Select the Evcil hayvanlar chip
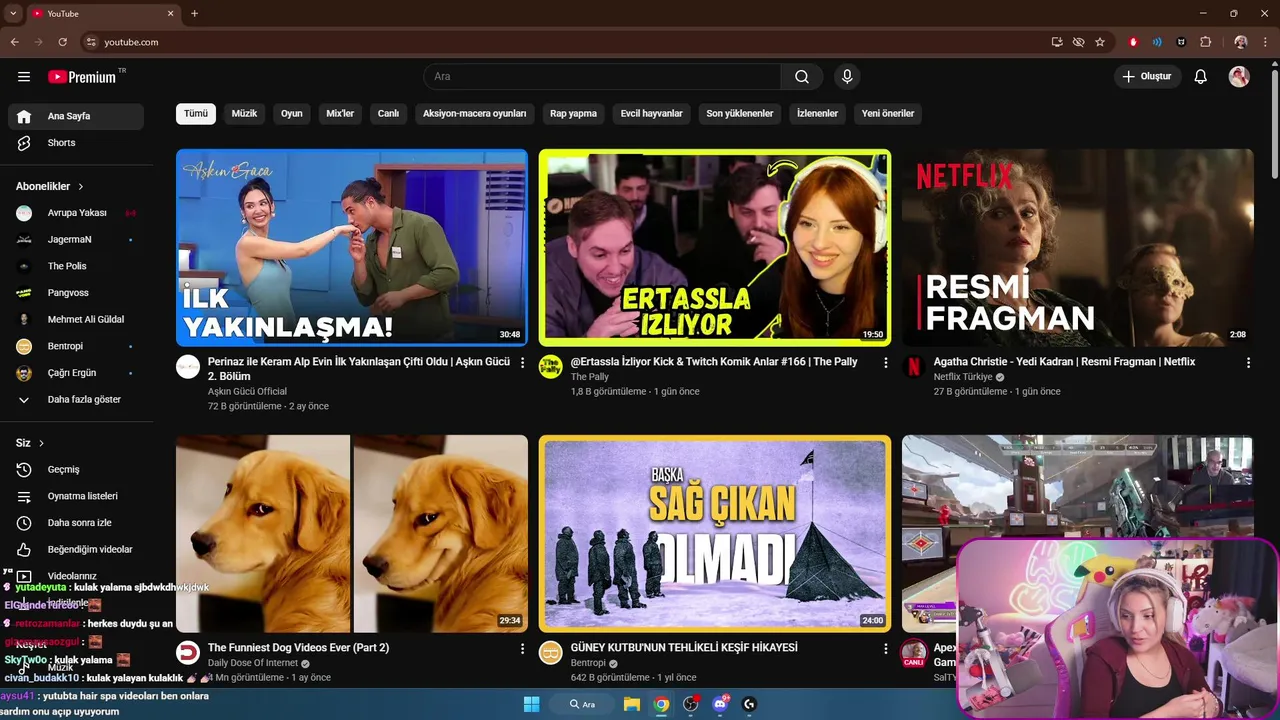This screenshot has height=720, width=1280. tap(651, 114)
